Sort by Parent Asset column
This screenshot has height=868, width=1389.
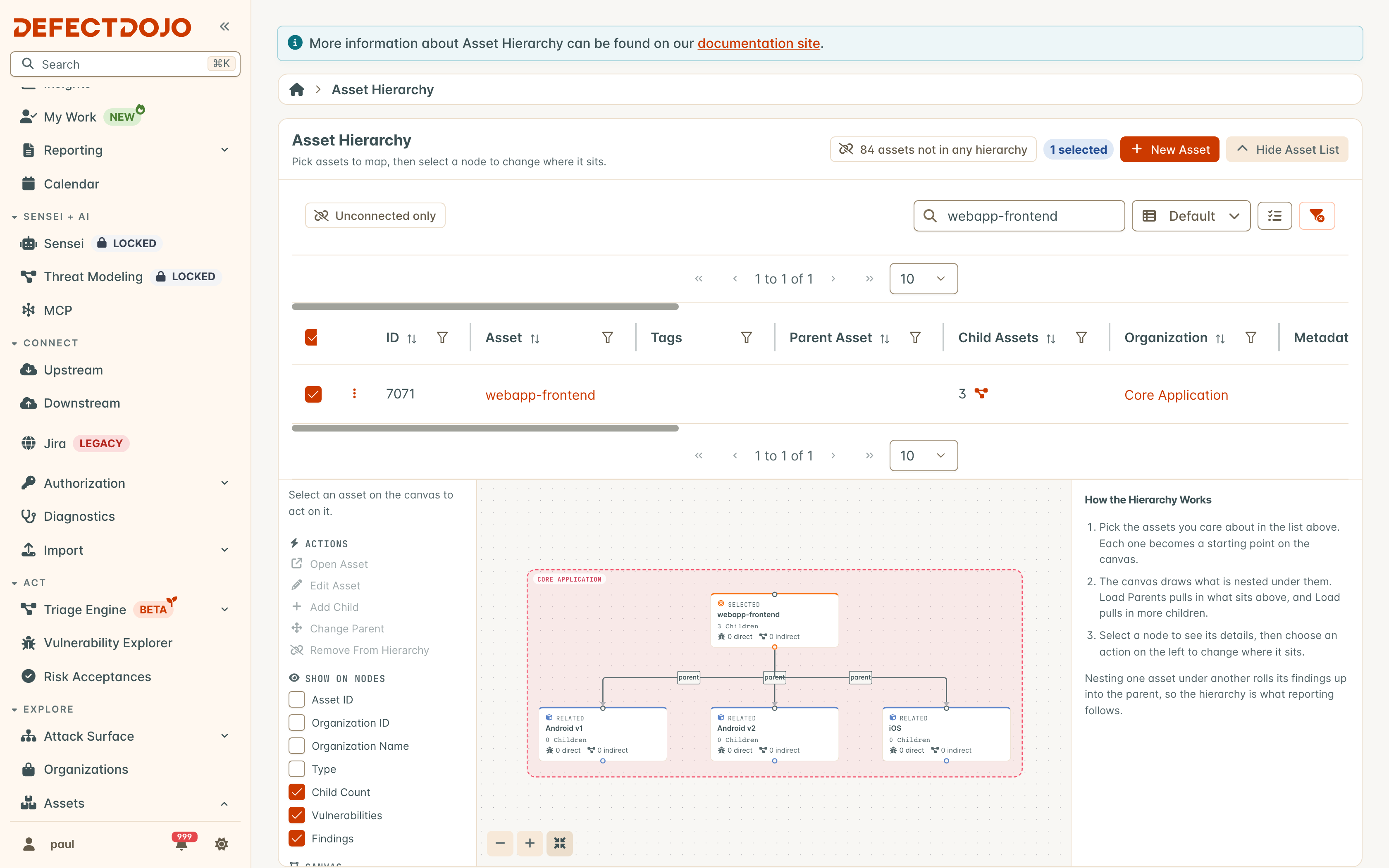[885, 339]
